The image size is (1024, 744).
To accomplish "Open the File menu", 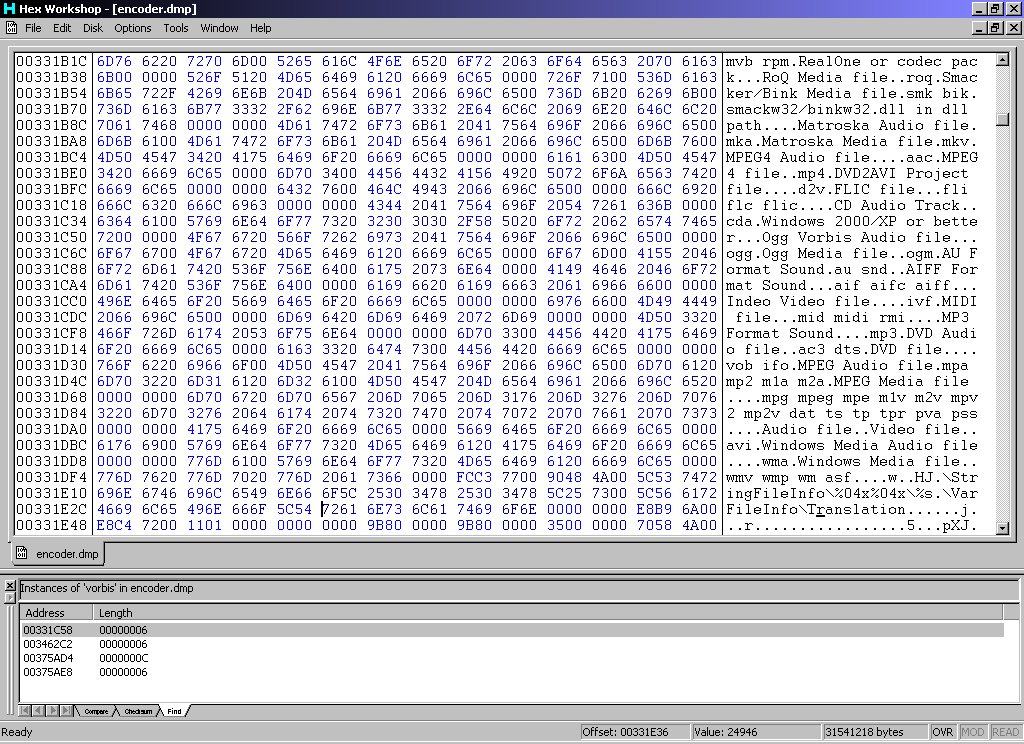I will [33, 28].
